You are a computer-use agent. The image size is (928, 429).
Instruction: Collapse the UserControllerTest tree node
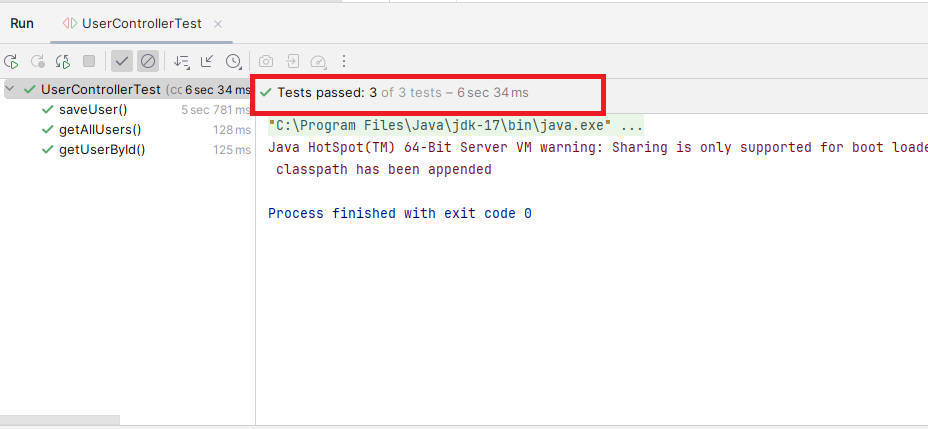[11, 89]
